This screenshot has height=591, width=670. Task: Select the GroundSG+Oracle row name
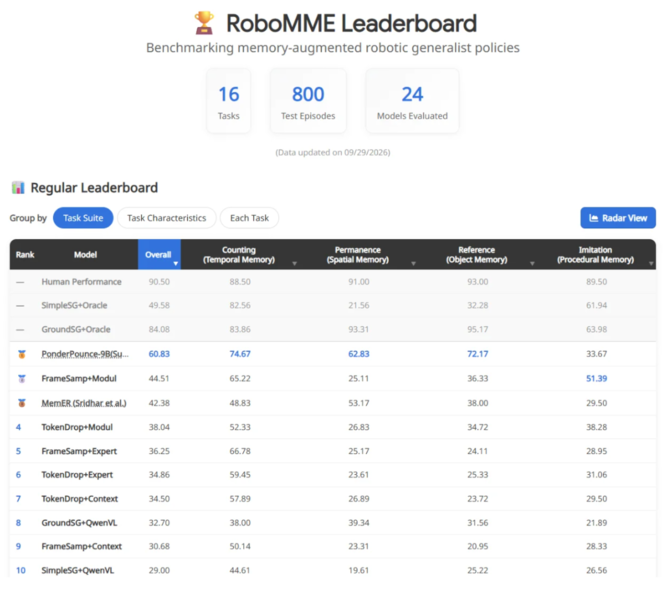point(76,329)
